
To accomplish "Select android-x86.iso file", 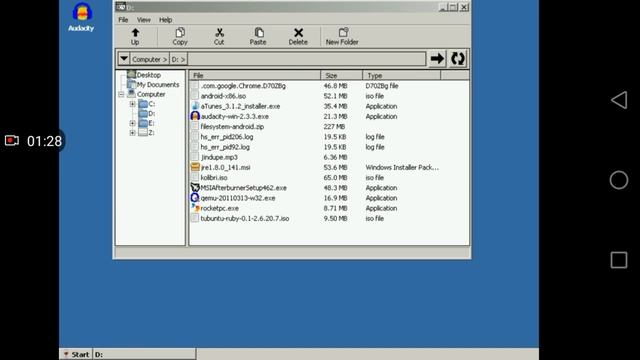I will 223,96.
